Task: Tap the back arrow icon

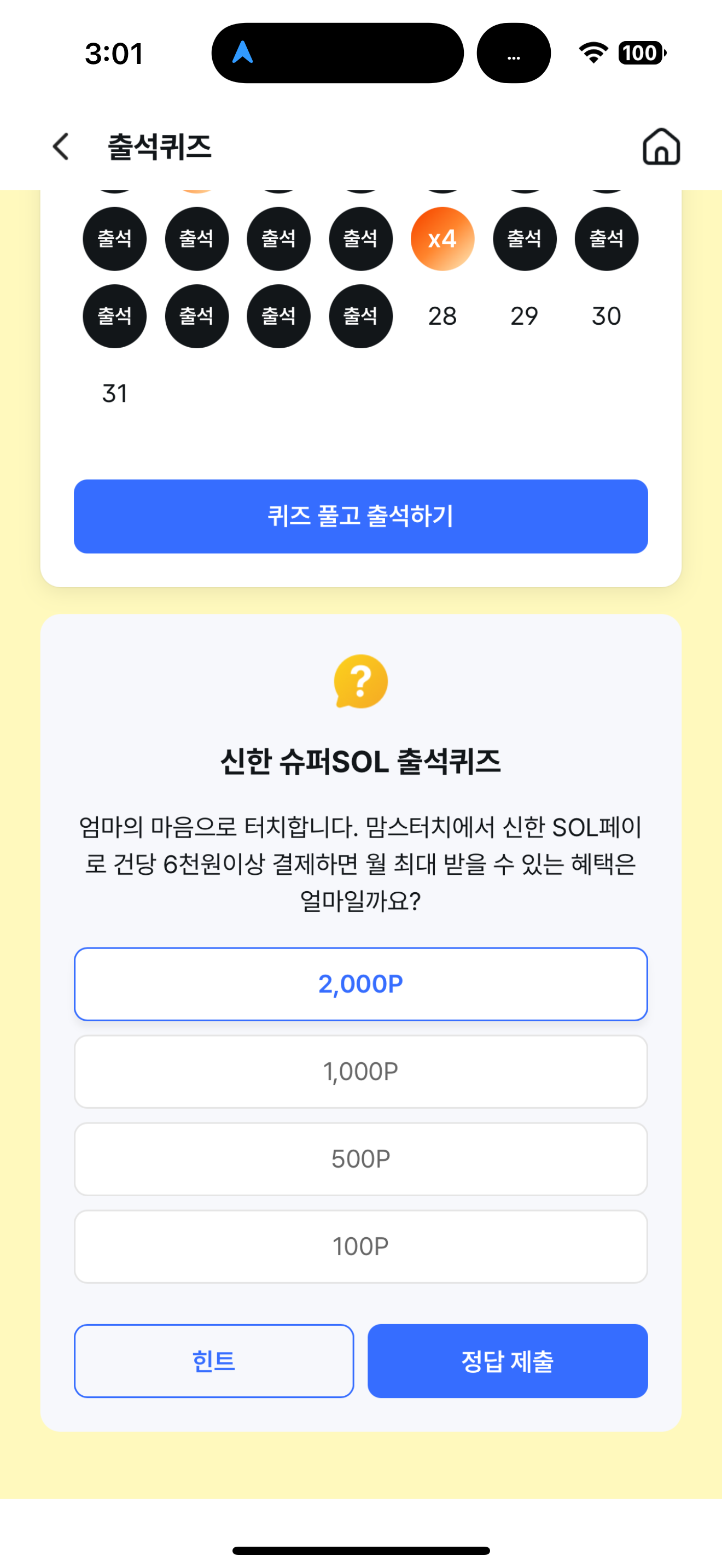Action: 61,147
